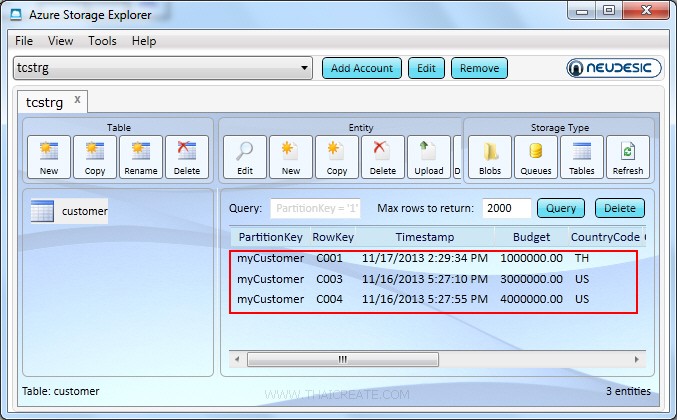Image resolution: width=677 pixels, height=420 pixels.
Task: Open the Edit entity tool
Action: coord(245,157)
